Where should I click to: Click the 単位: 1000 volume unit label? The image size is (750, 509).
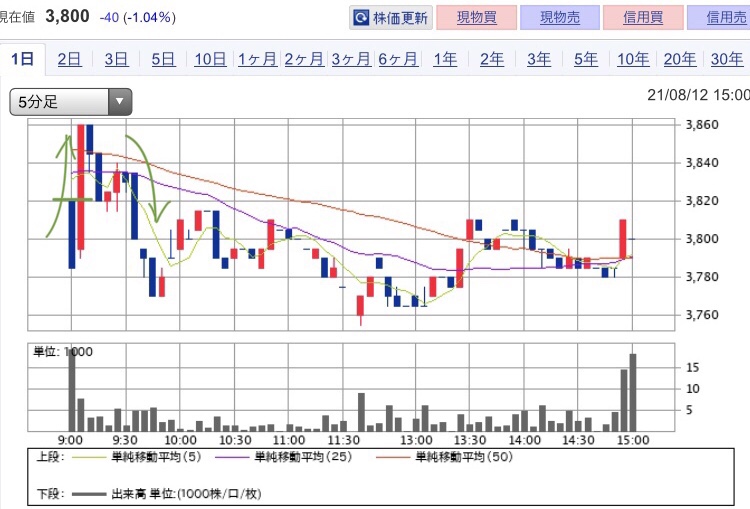click(x=63, y=352)
